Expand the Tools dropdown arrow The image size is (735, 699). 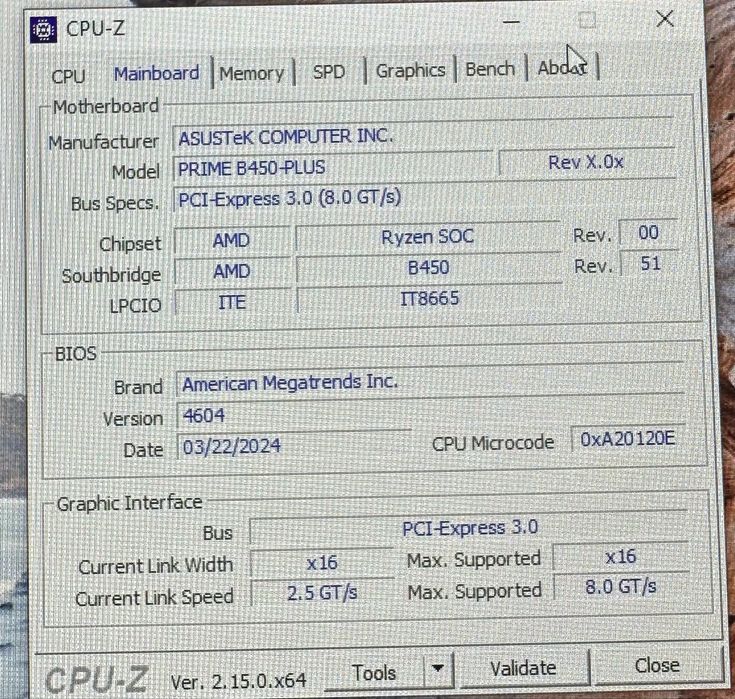438,669
